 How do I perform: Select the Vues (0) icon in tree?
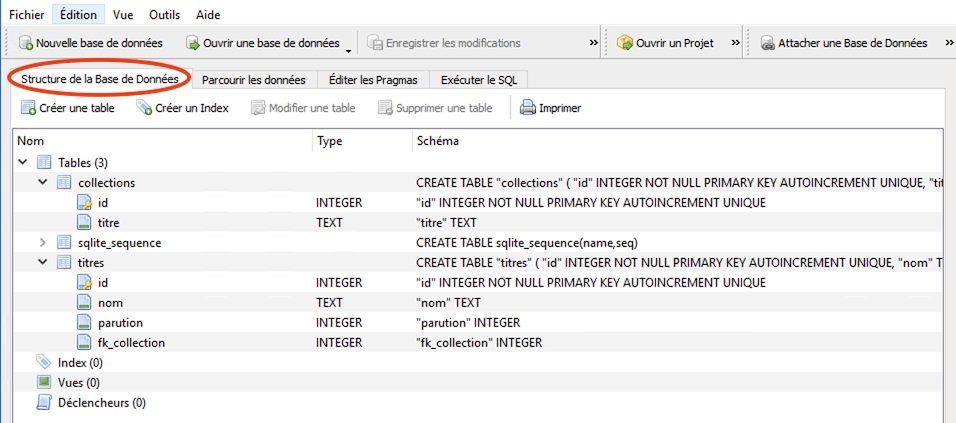(43, 382)
